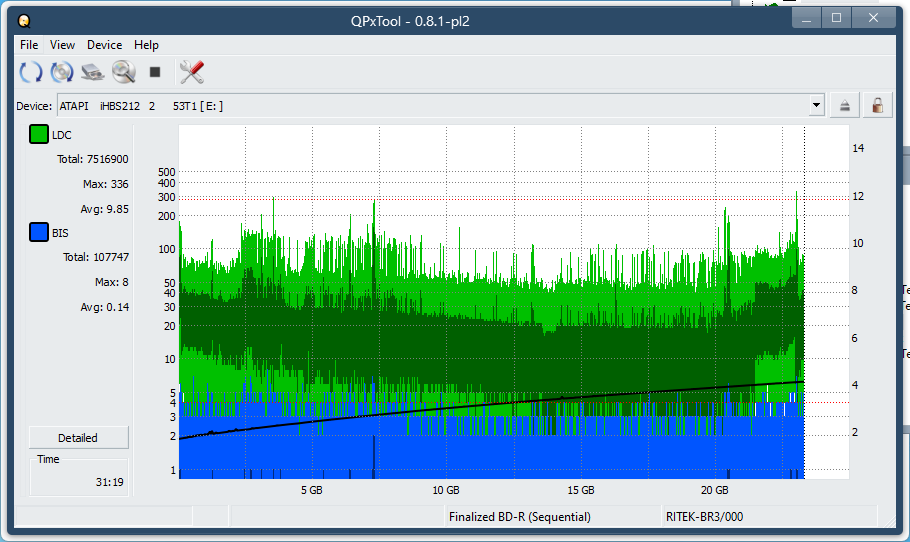The height and width of the screenshot is (542, 910).
Task: Open the Device menu
Action: (x=104, y=45)
